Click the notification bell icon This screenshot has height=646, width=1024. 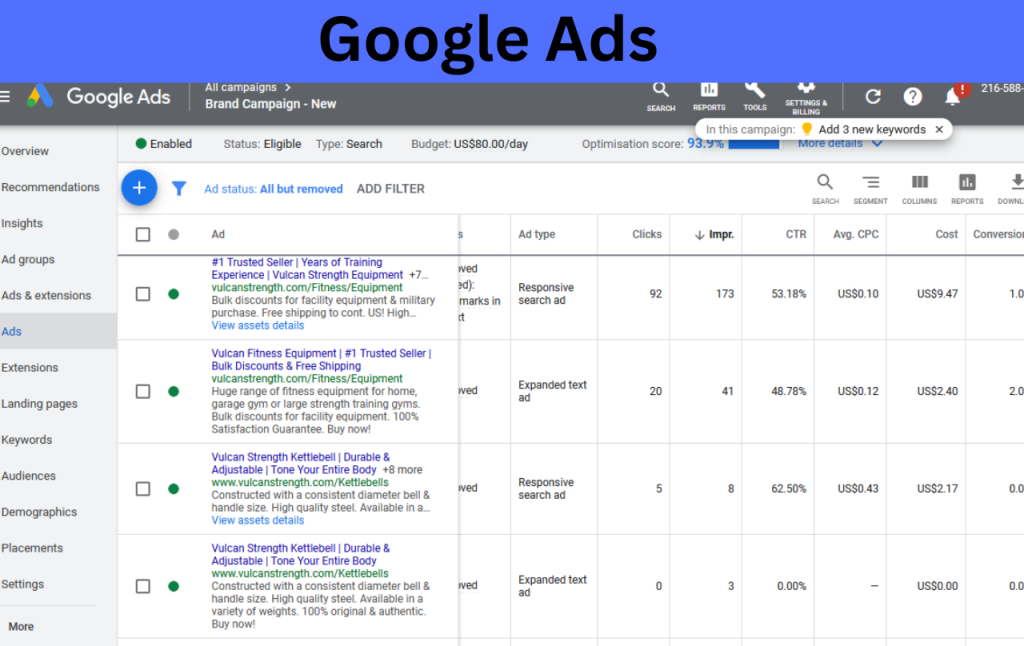[x=954, y=96]
